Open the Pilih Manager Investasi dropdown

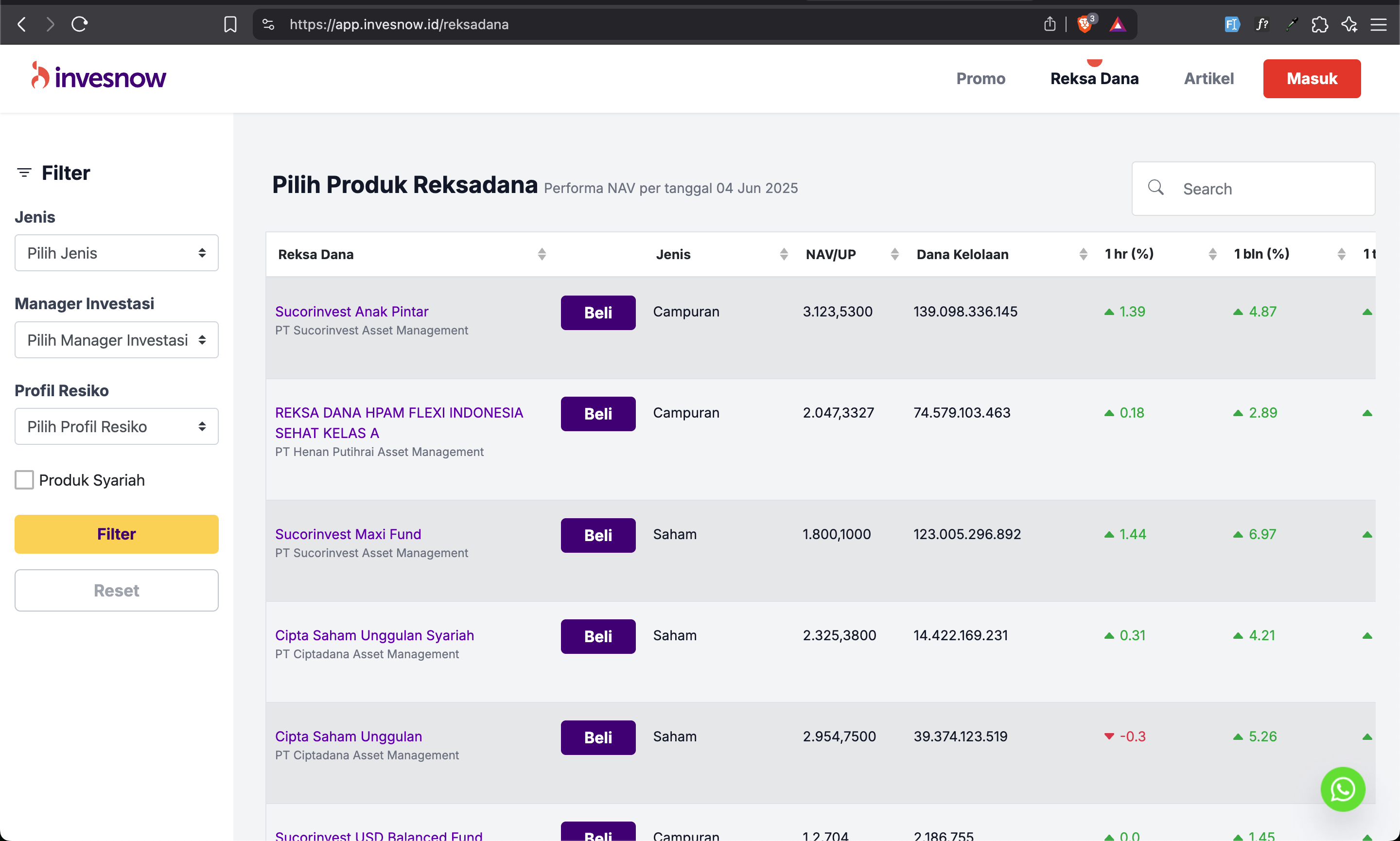coord(117,339)
